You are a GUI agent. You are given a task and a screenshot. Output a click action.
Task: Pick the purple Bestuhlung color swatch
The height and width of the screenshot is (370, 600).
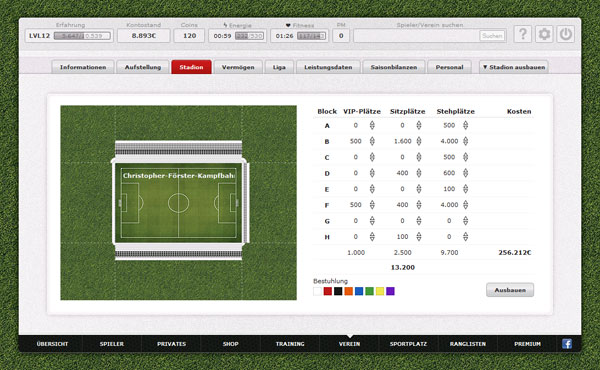390,291
